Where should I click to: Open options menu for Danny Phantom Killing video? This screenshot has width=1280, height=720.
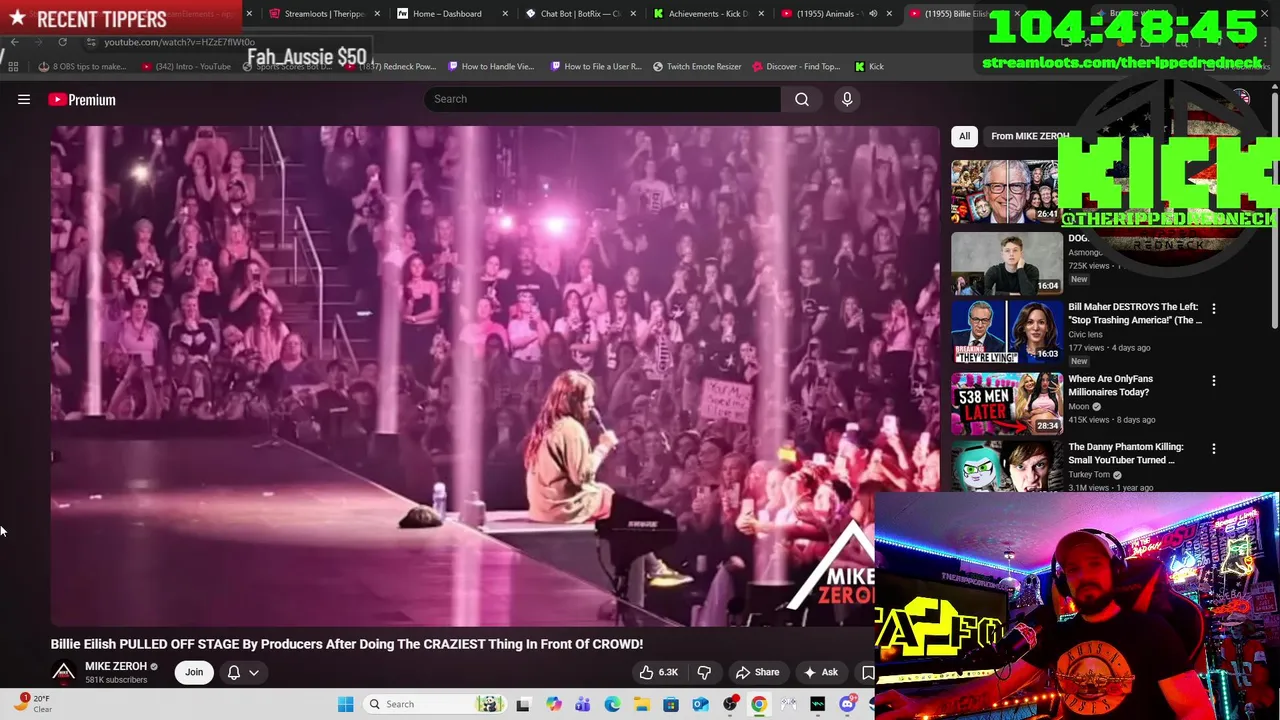pyautogui.click(x=1214, y=449)
